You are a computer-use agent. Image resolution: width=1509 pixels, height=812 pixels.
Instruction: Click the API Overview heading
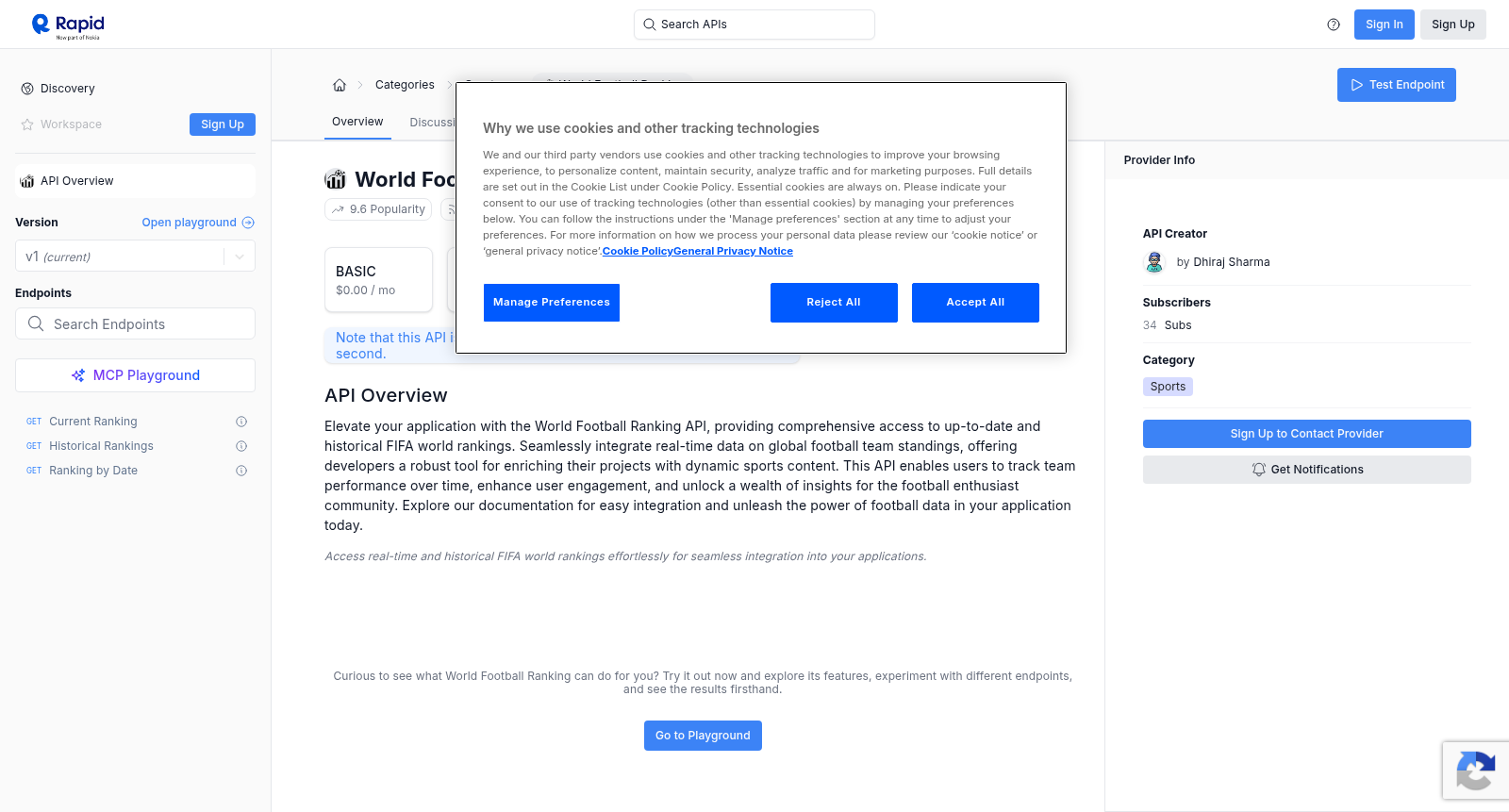386,395
